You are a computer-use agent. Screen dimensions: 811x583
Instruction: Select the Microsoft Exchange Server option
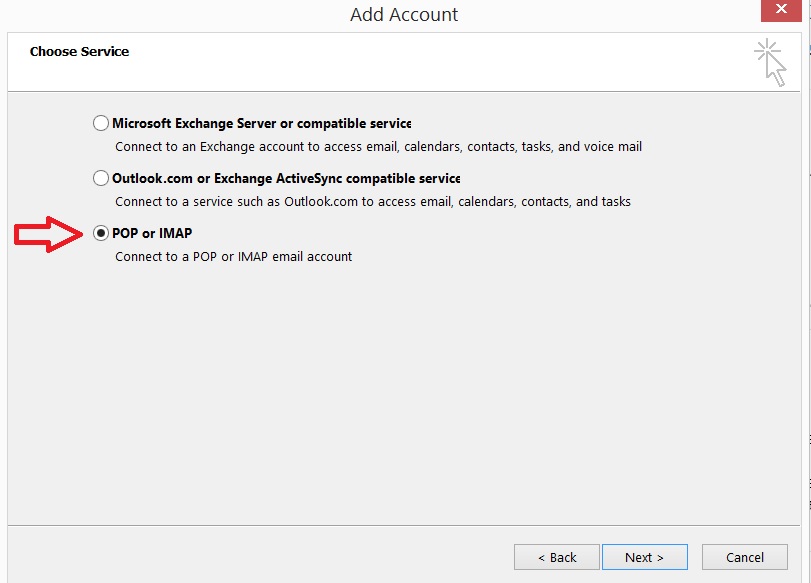pyautogui.click(x=100, y=122)
